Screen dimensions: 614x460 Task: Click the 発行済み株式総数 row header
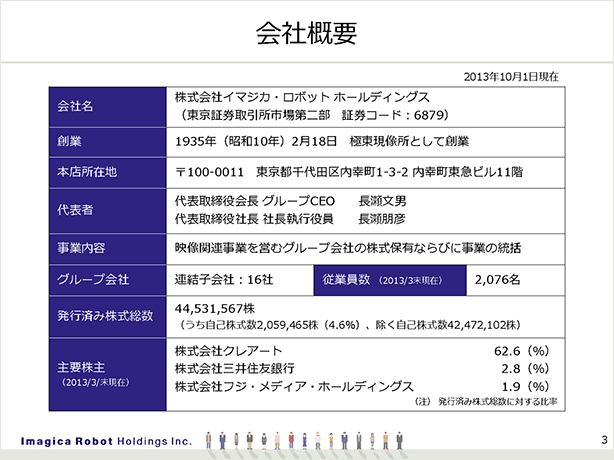tap(108, 316)
